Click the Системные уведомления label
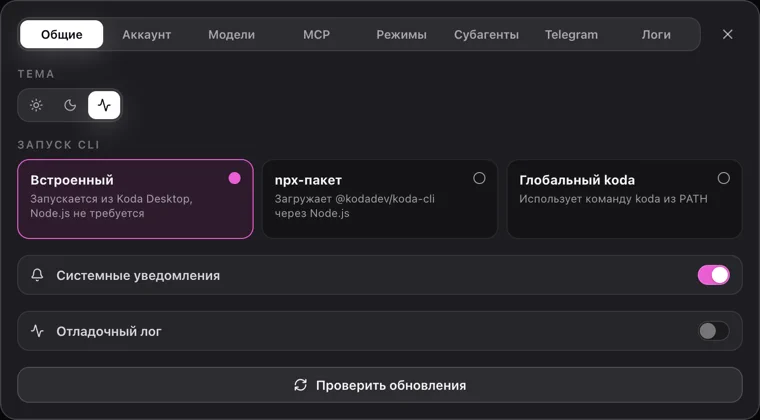Viewport: 760px width, 420px height. point(138,276)
